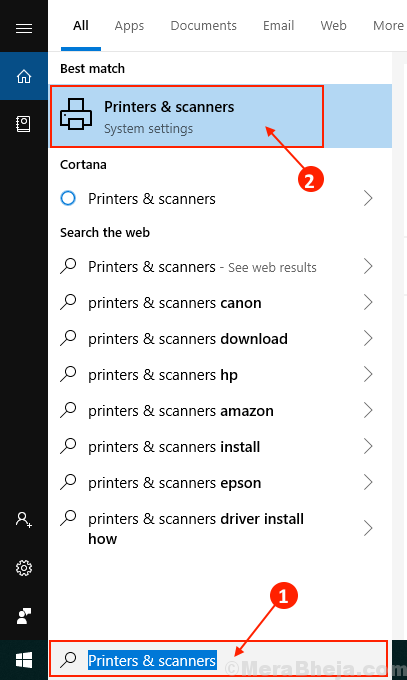
Task: Open the hamburger menu in the sidebar
Action: click(x=24, y=29)
